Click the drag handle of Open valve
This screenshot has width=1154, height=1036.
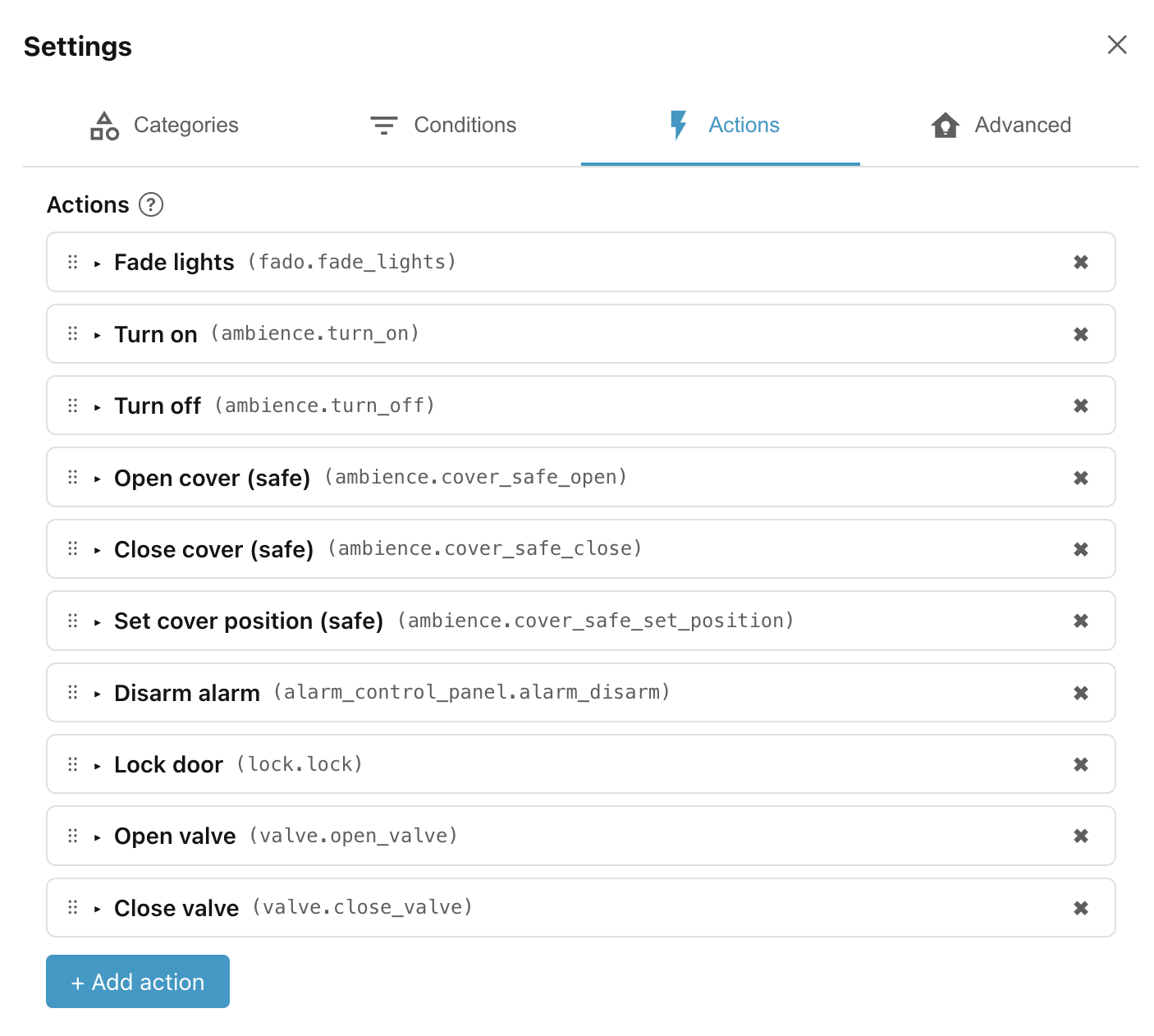coord(73,836)
